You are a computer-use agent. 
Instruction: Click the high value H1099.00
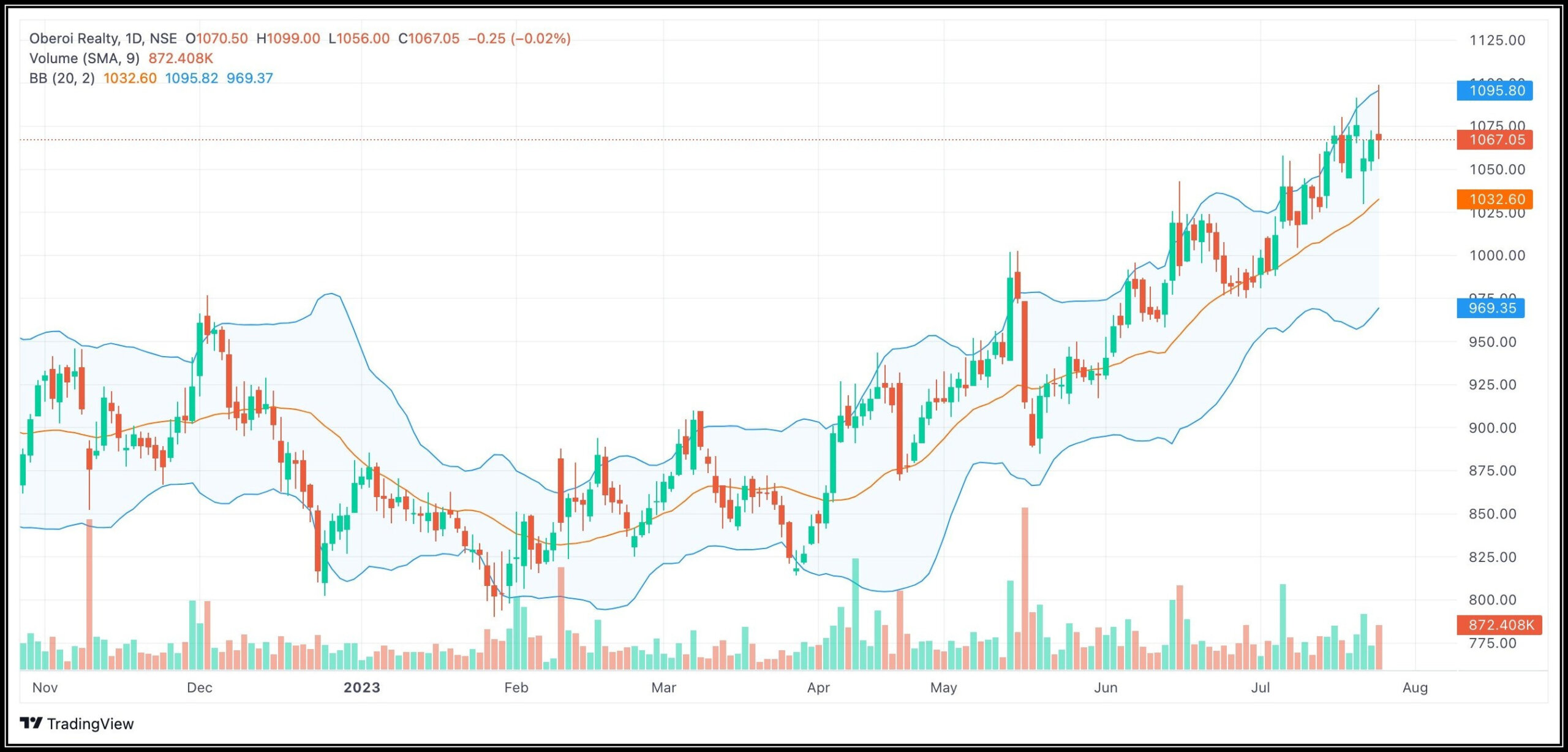pyautogui.click(x=288, y=39)
